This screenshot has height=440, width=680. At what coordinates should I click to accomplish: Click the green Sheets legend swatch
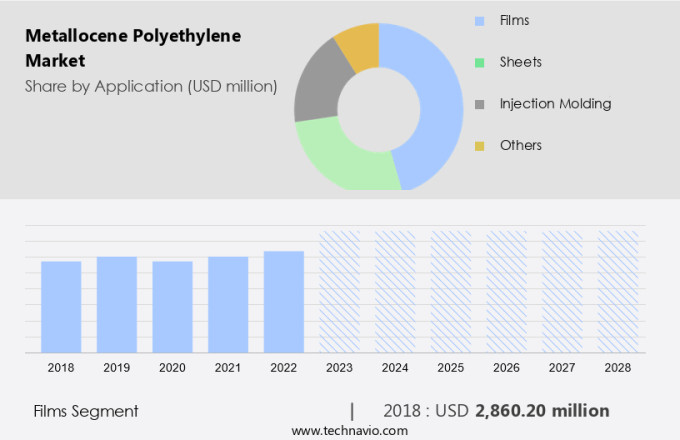tap(480, 62)
